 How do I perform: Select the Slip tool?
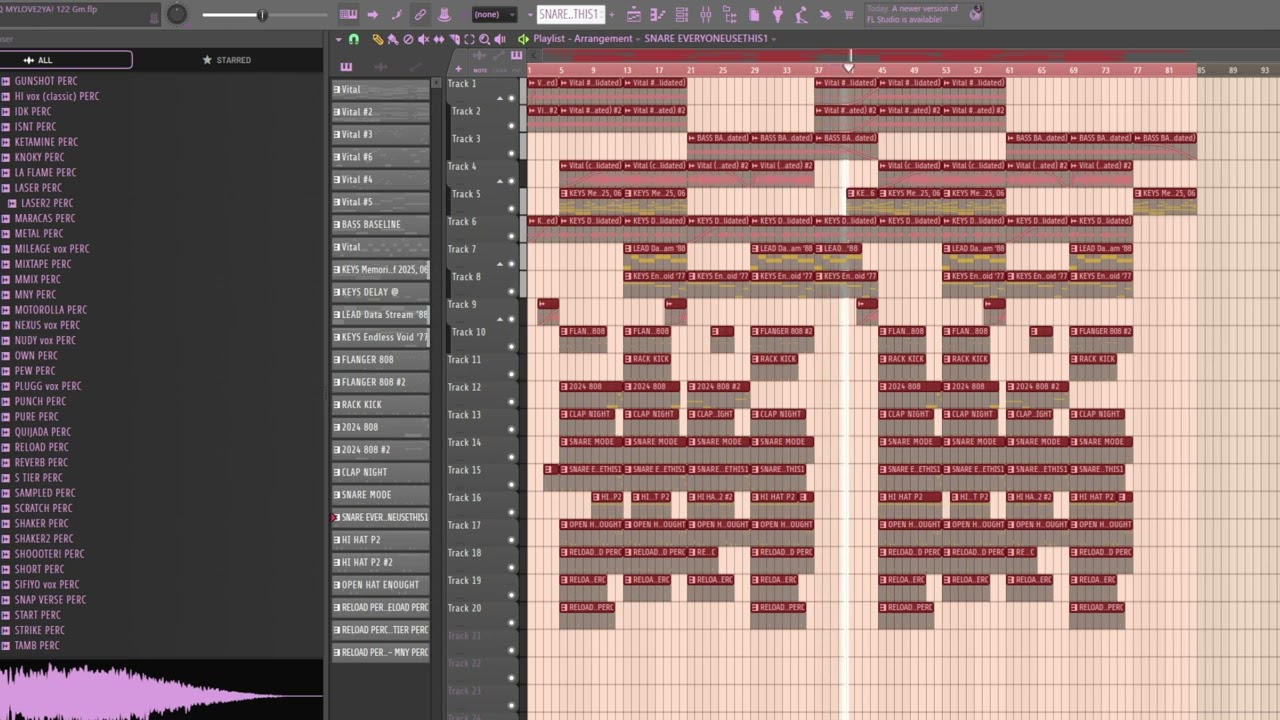pos(438,39)
